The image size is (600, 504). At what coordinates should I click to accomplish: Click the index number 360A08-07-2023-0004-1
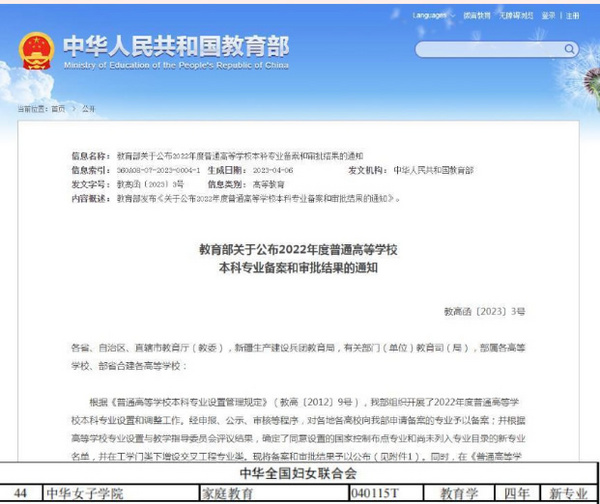[x=158, y=170]
